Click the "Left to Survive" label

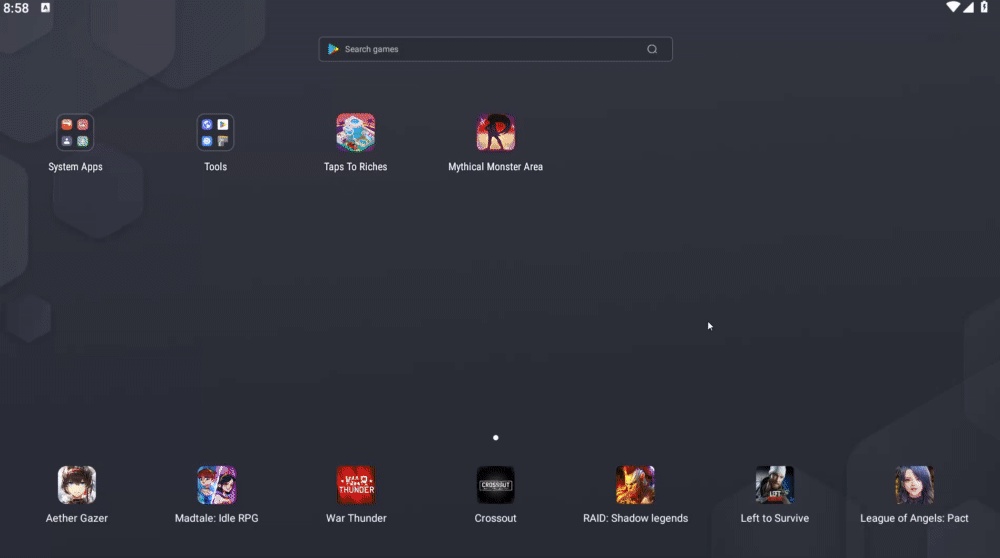point(775,518)
